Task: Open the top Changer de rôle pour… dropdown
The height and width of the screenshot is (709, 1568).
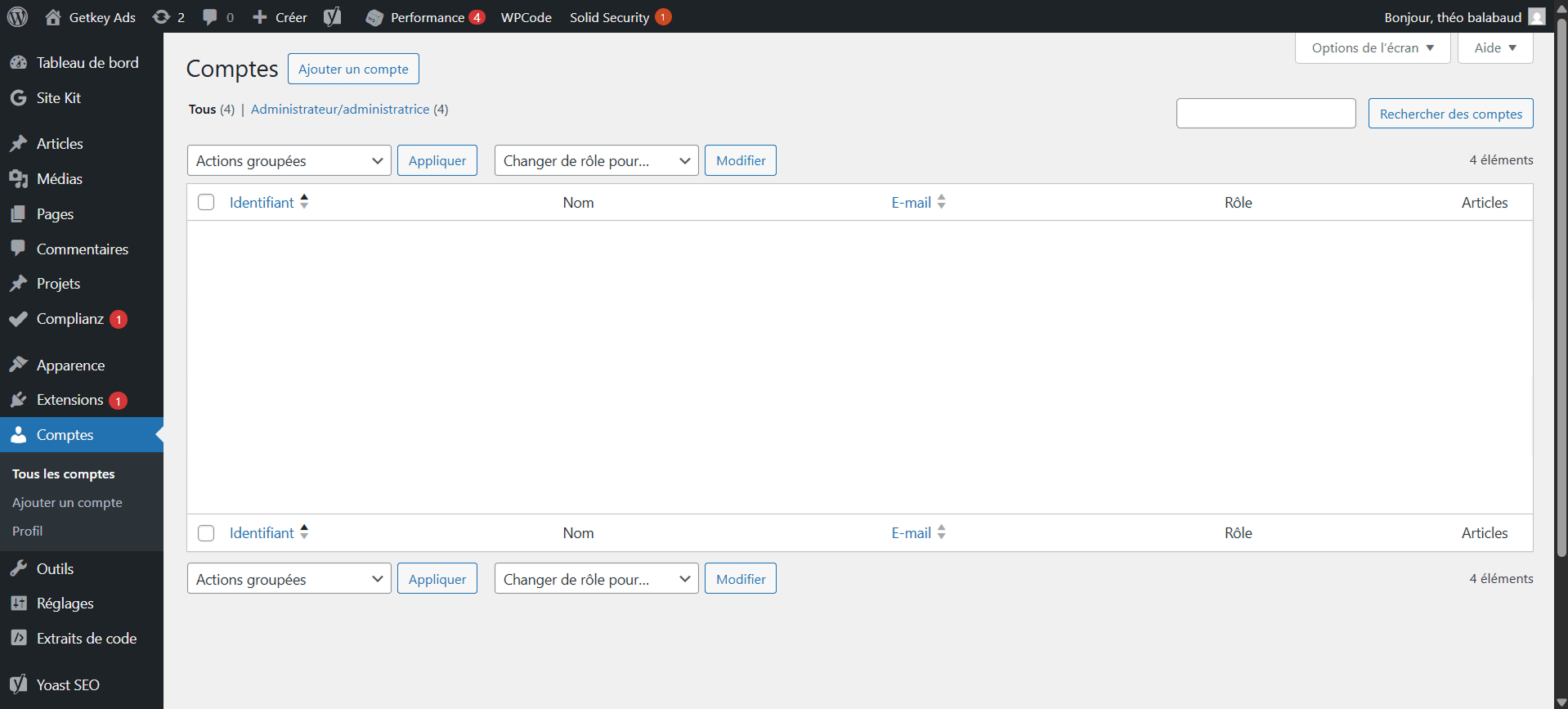Action: [x=597, y=160]
